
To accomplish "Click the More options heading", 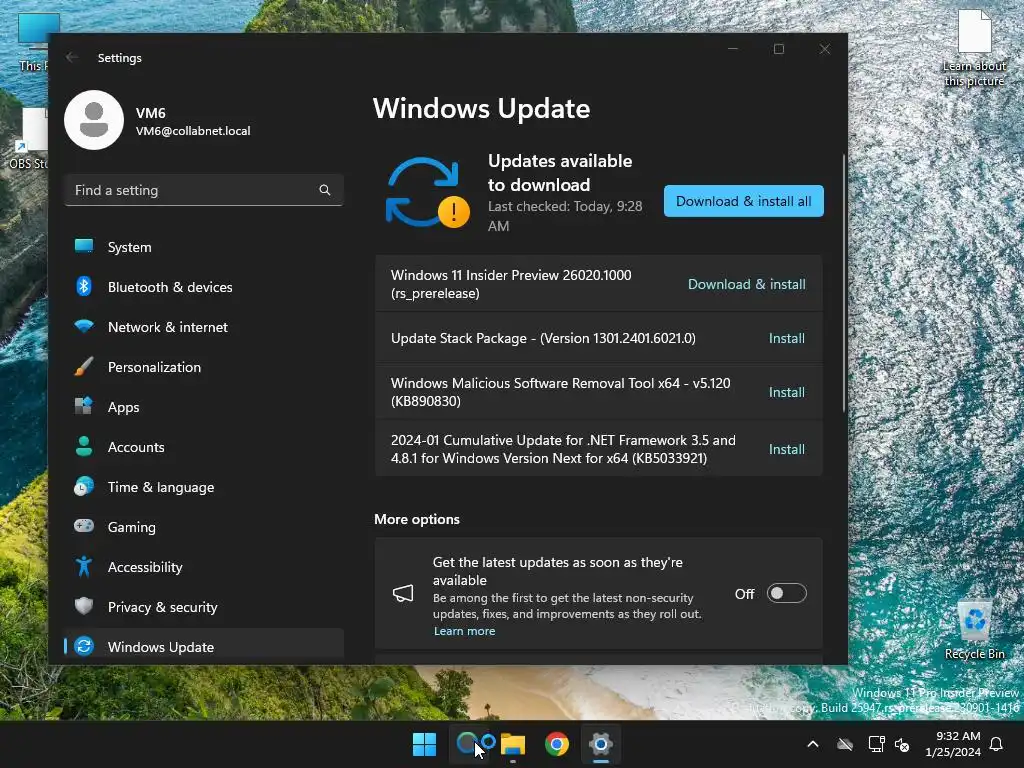I will click(417, 519).
